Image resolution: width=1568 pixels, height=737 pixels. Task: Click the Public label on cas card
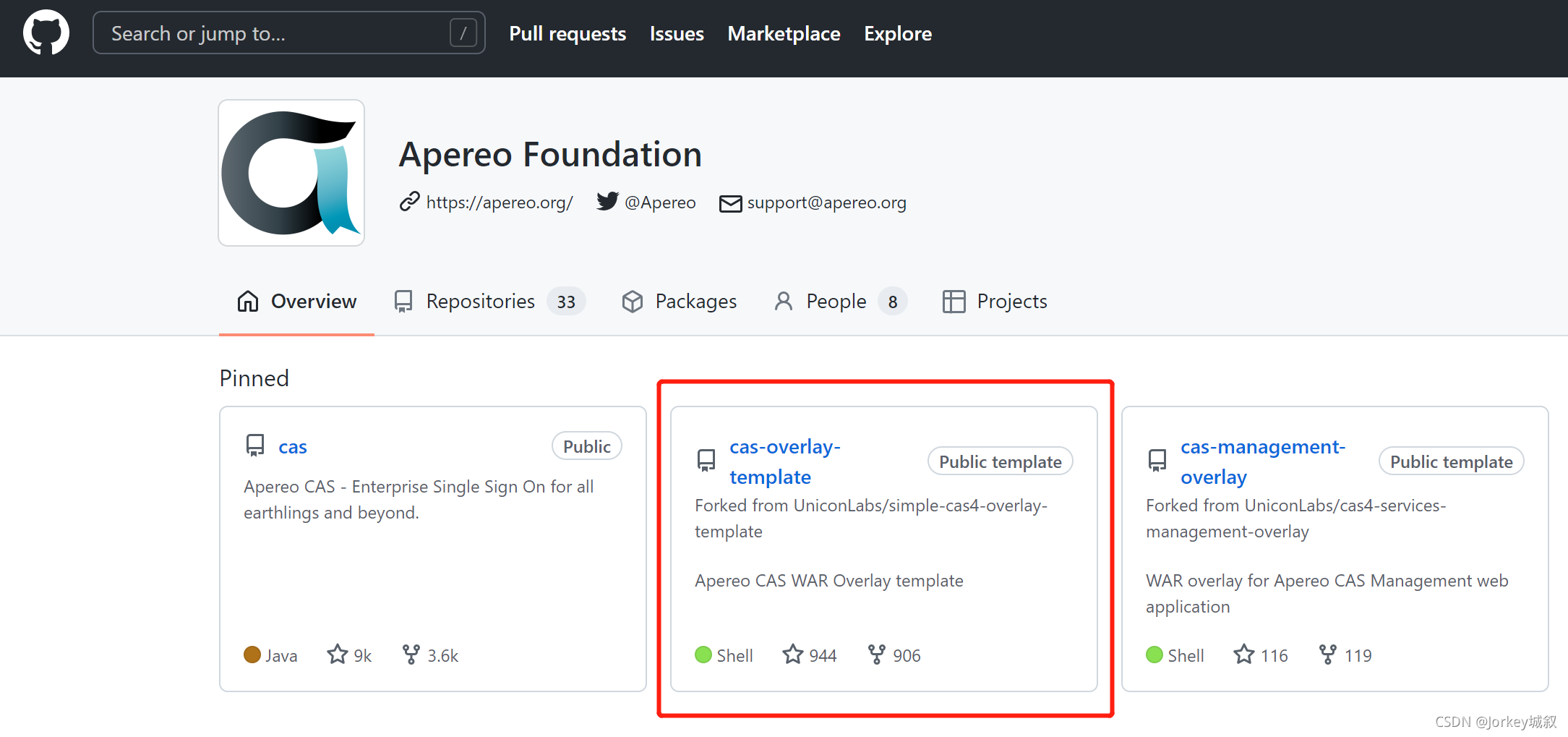[x=587, y=446]
